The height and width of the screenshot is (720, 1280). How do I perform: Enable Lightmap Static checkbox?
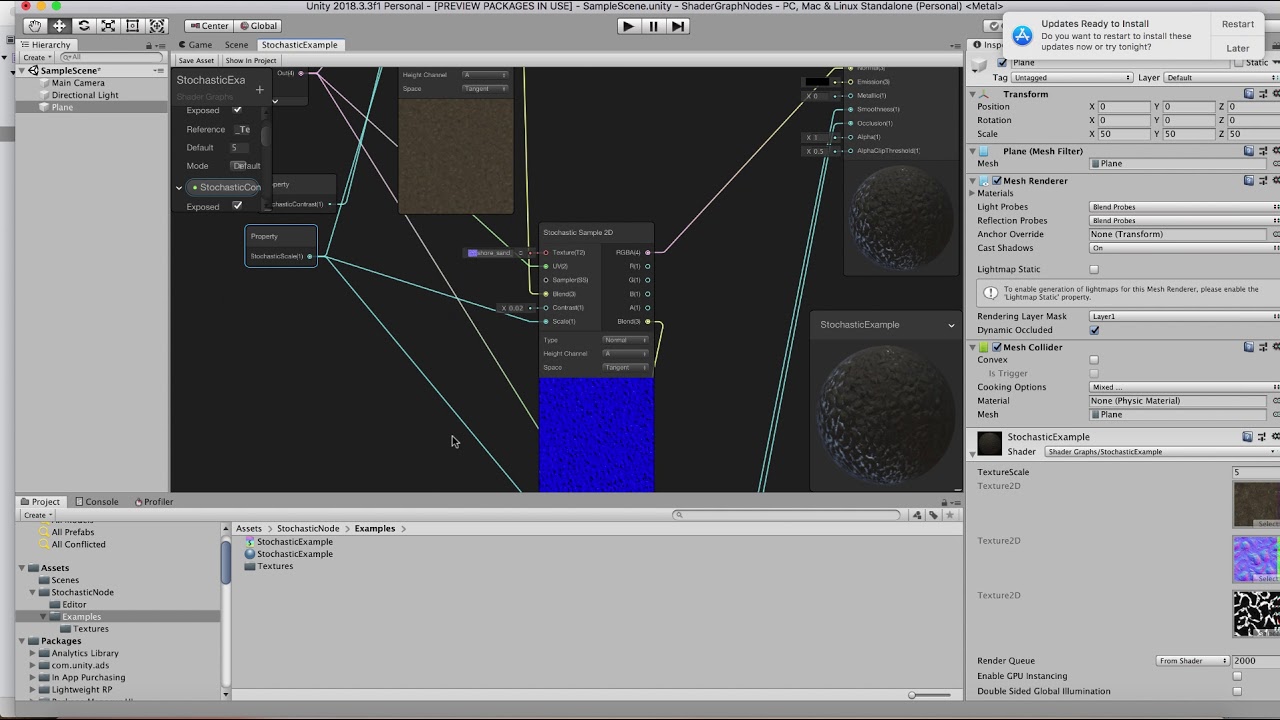click(x=1094, y=269)
